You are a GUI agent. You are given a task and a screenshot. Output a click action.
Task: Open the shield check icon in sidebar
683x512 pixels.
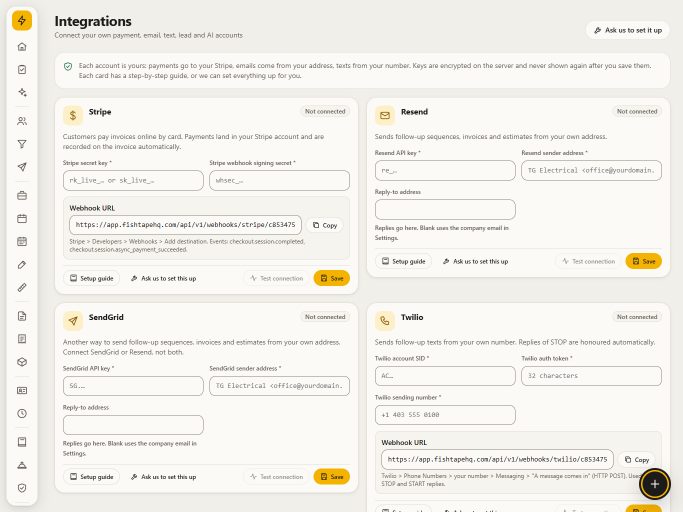click(x=22, y=488)
